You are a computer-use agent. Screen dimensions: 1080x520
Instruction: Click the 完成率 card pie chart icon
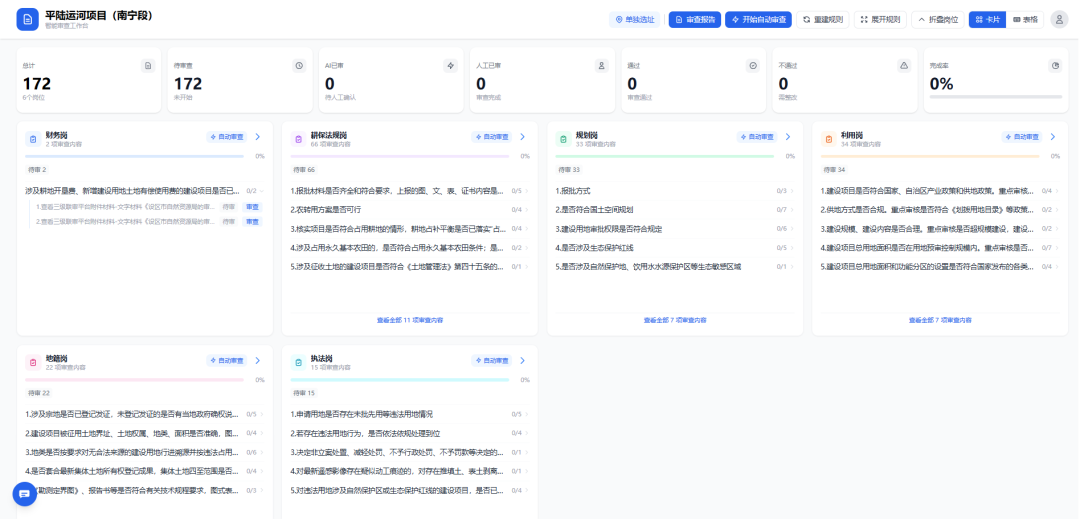click(x=1055, y=65)
